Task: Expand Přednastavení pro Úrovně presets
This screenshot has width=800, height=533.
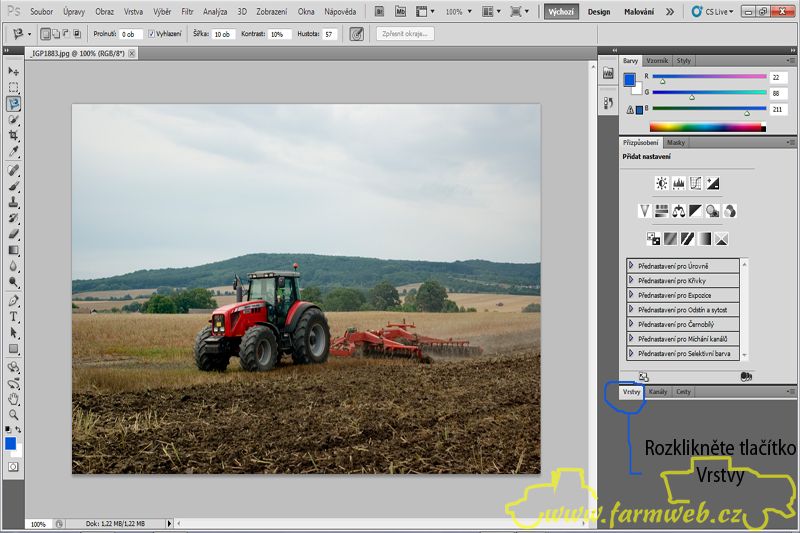Action: pyautogui.click(x=632, y=265)
